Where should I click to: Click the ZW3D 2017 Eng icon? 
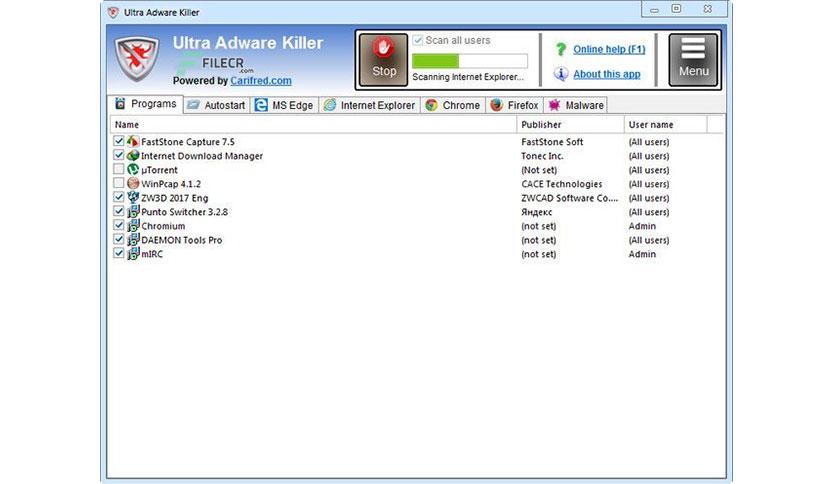coord(133,197)
